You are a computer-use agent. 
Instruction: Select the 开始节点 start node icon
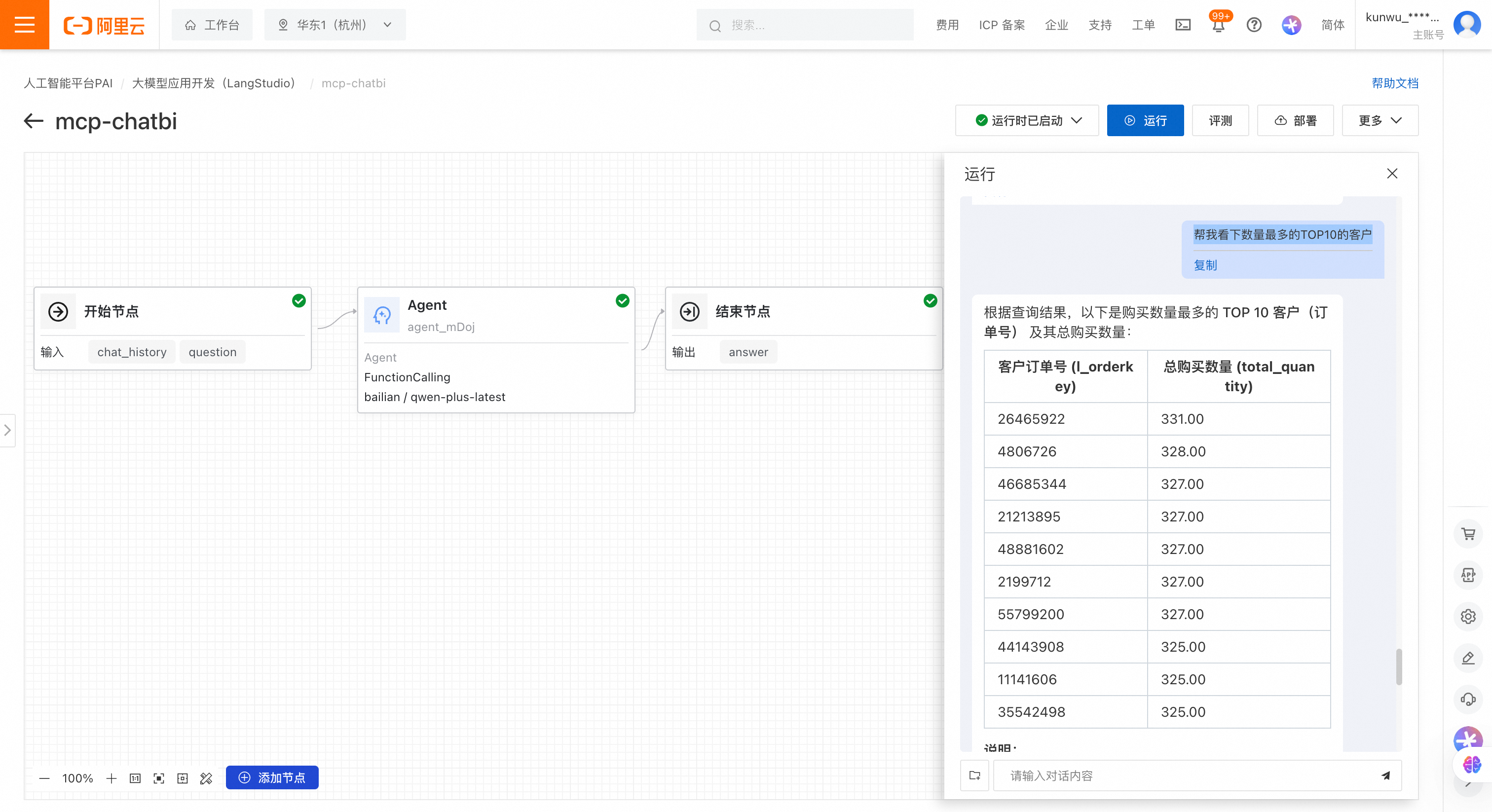[58, 312]
